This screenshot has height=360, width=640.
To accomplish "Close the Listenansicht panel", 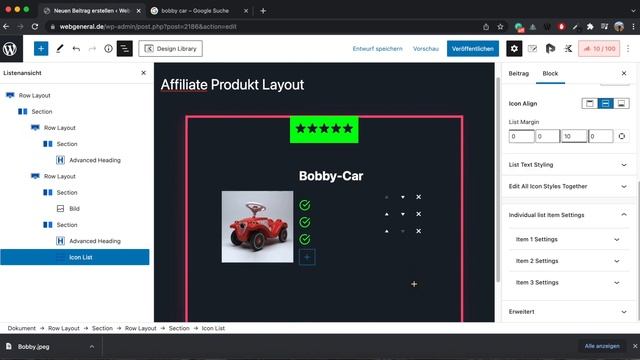I will [x=143, y=73].
